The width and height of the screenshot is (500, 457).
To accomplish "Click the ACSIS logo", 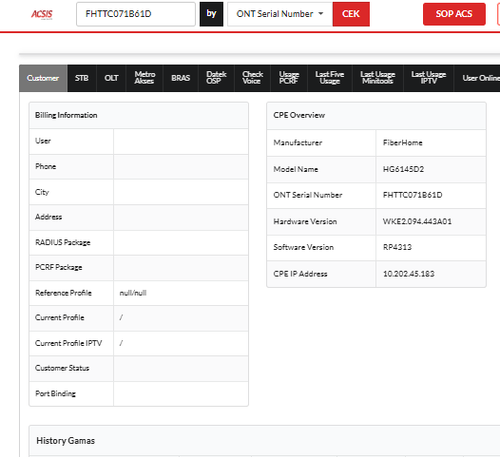I will coord(42,14).
